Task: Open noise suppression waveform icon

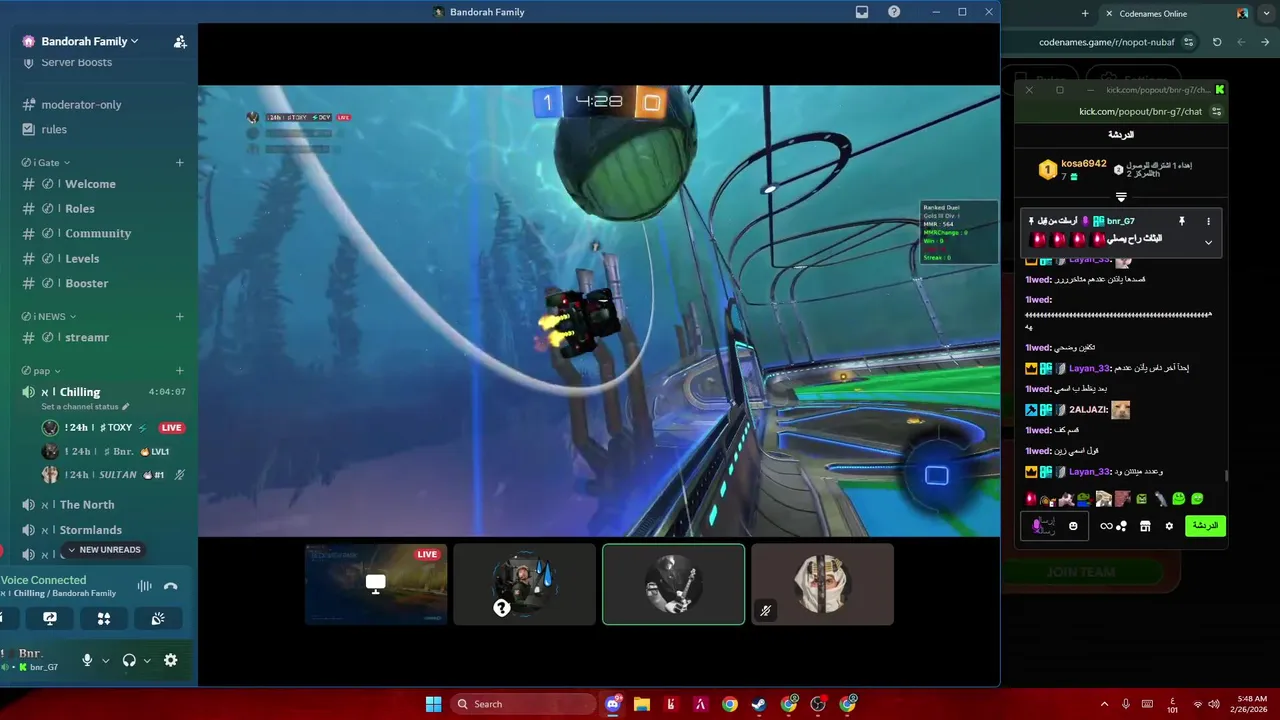Action: 145,586
